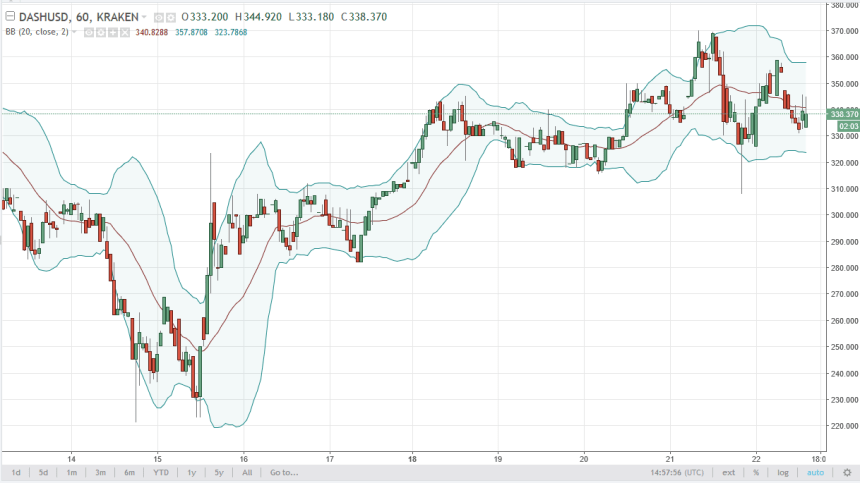Toggle the log scale option
The image size is (860, 483).
pos(783,472)
